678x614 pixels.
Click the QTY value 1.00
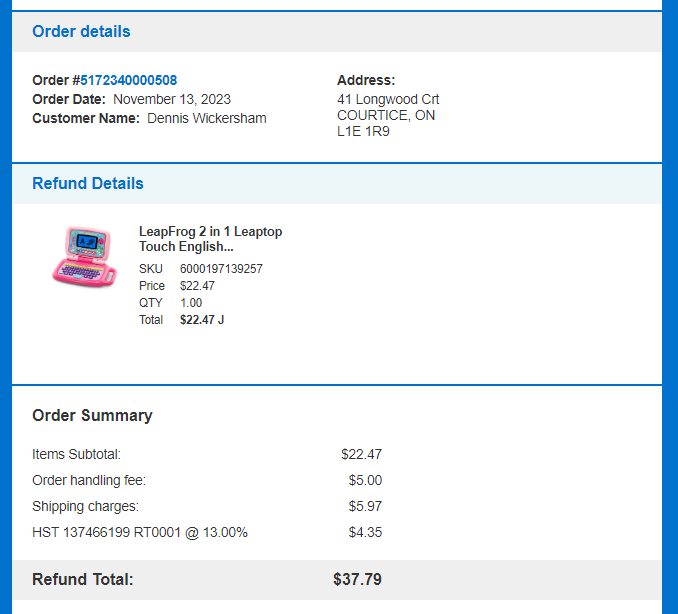[191, 303]
